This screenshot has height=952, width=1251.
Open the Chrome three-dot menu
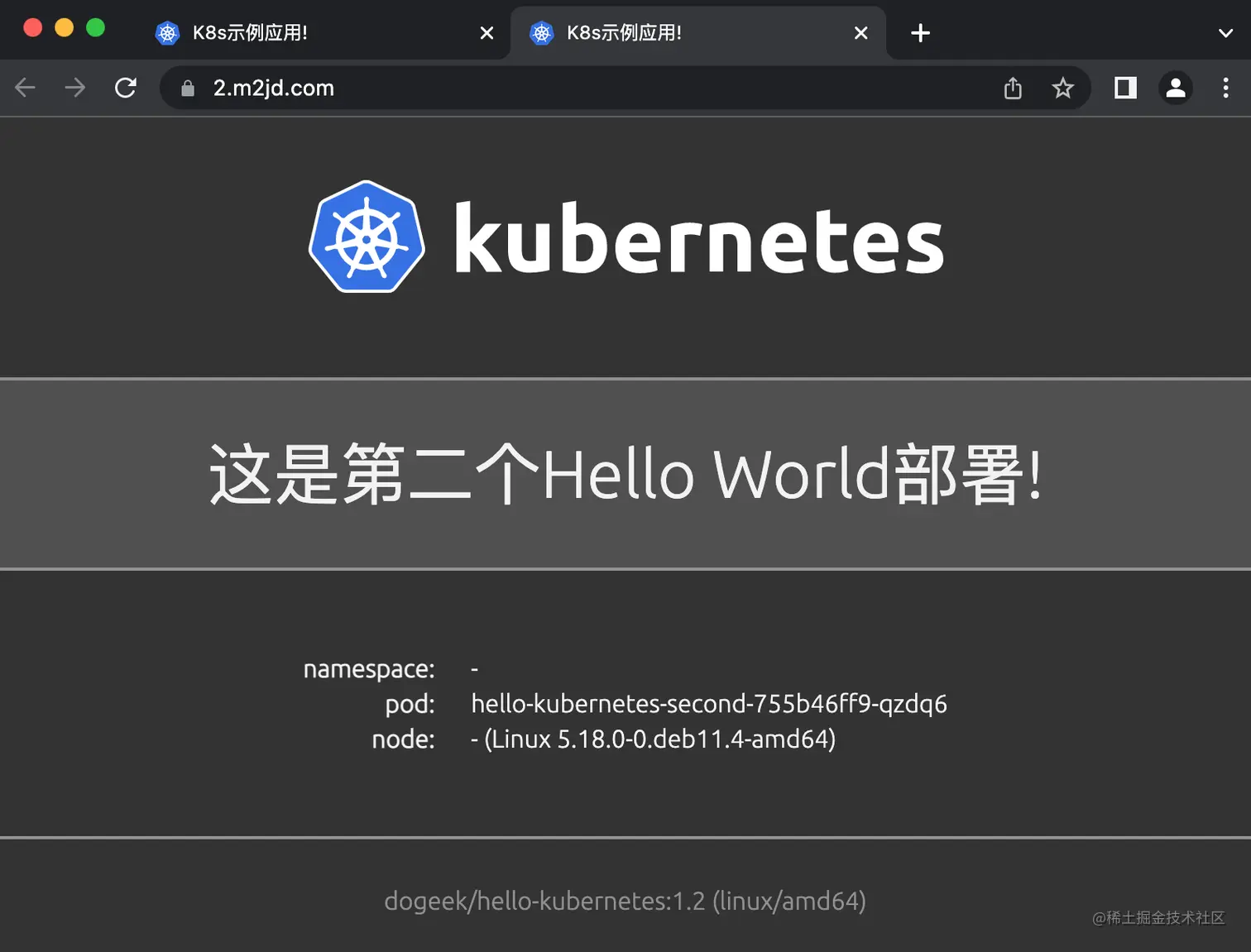click(x=1226, y=88)
